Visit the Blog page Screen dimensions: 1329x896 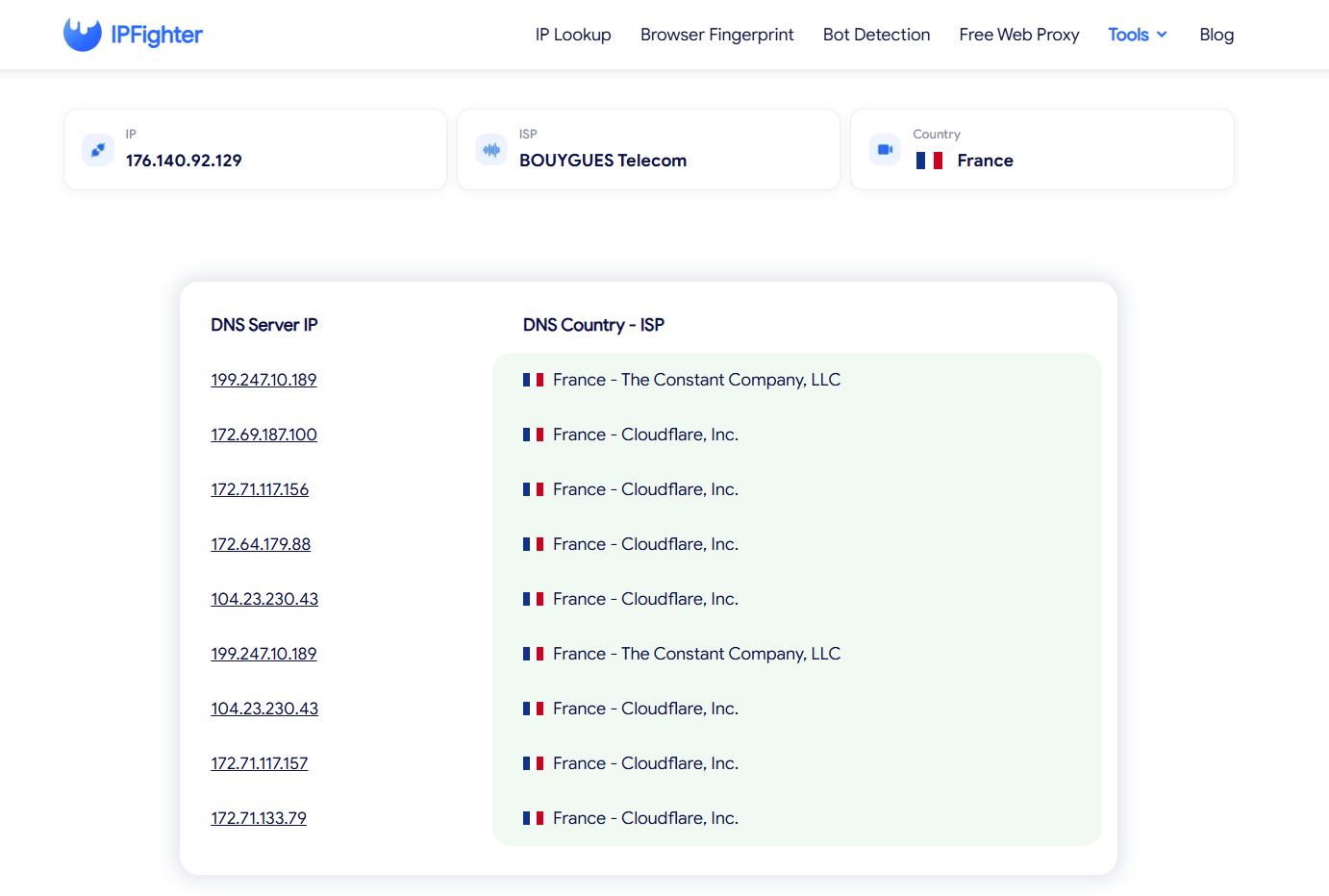(1216, 35)
